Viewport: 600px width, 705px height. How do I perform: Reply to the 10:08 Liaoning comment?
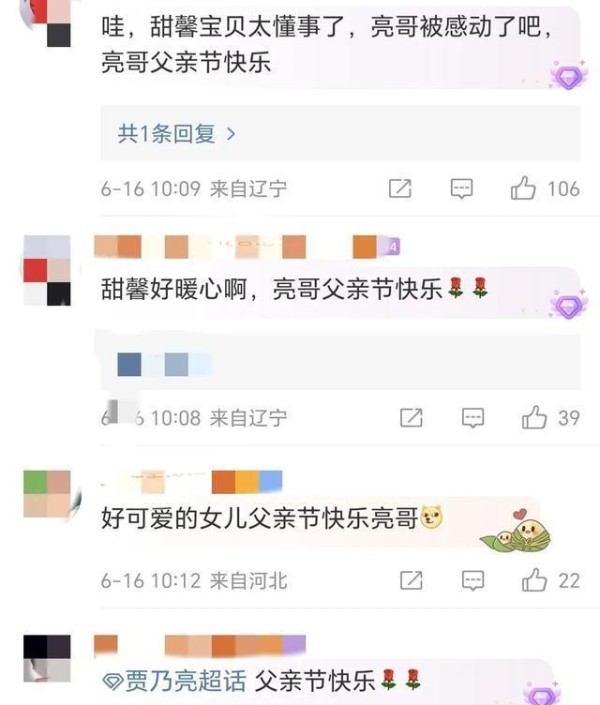click(x=473, y=418)
